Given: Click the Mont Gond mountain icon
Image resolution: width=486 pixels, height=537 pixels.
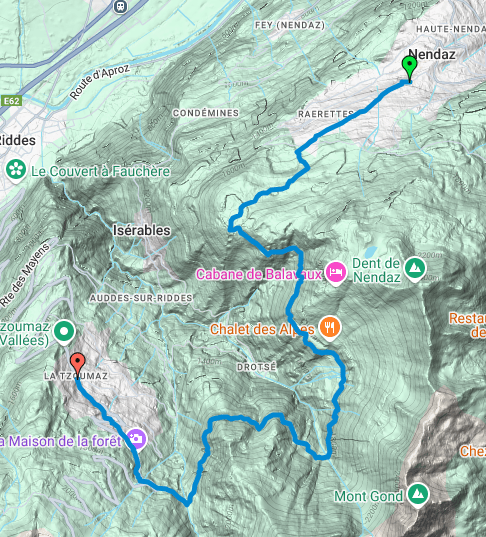Looking at the screenshot, I should [x=418, y=495].
